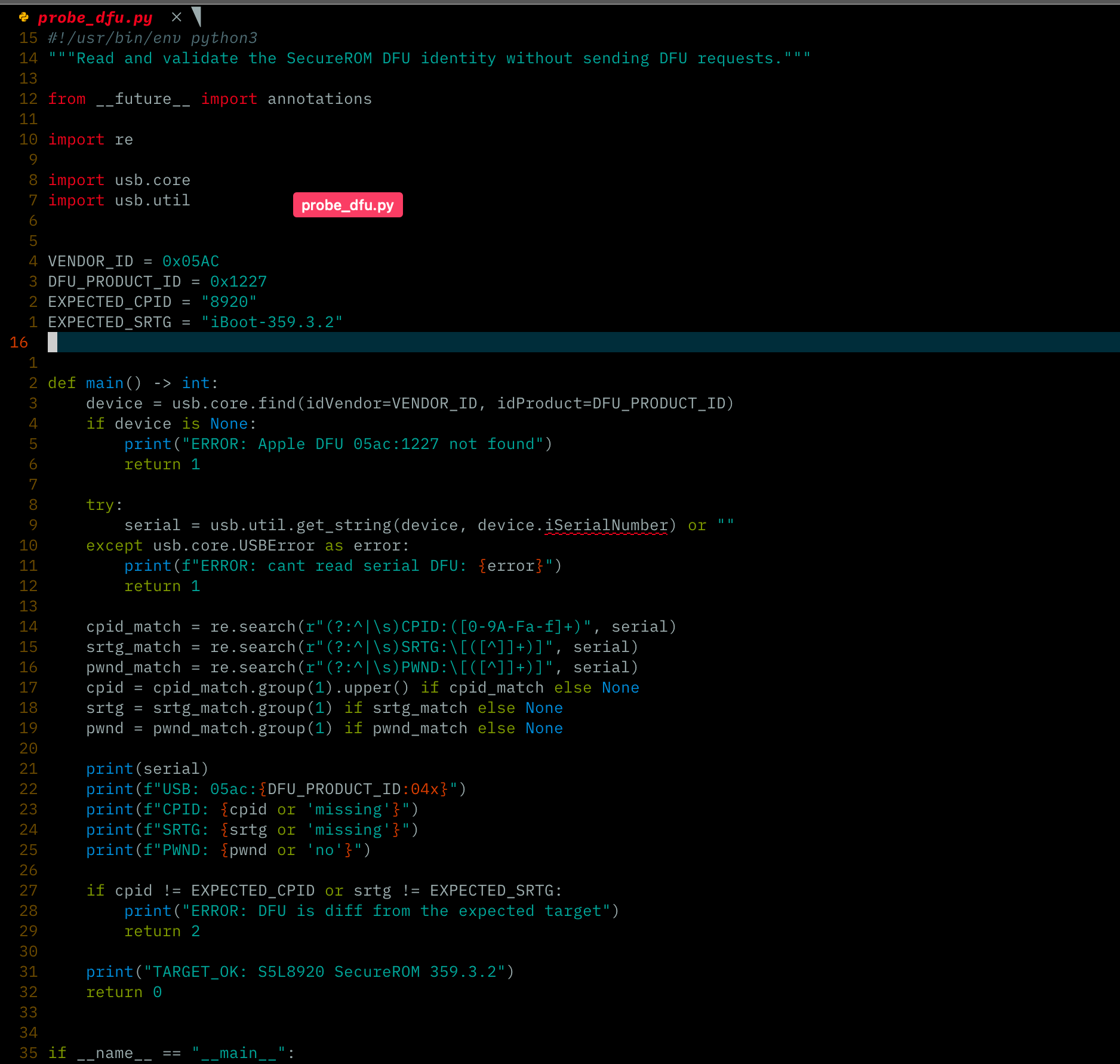Click EXPECTED_SRTG in the if comparison

491,891
